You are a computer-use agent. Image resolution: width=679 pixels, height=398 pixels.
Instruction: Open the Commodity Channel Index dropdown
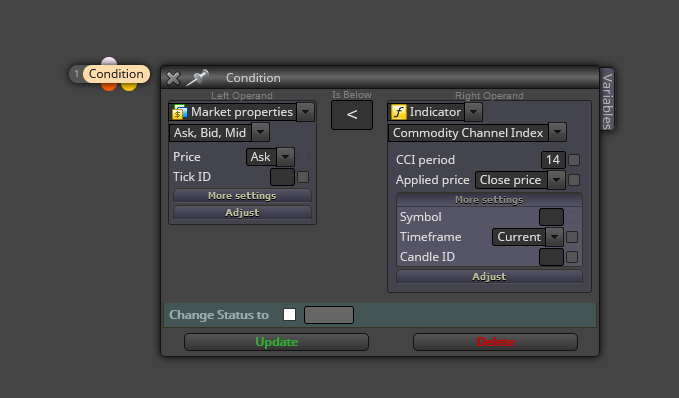[557, 133]
